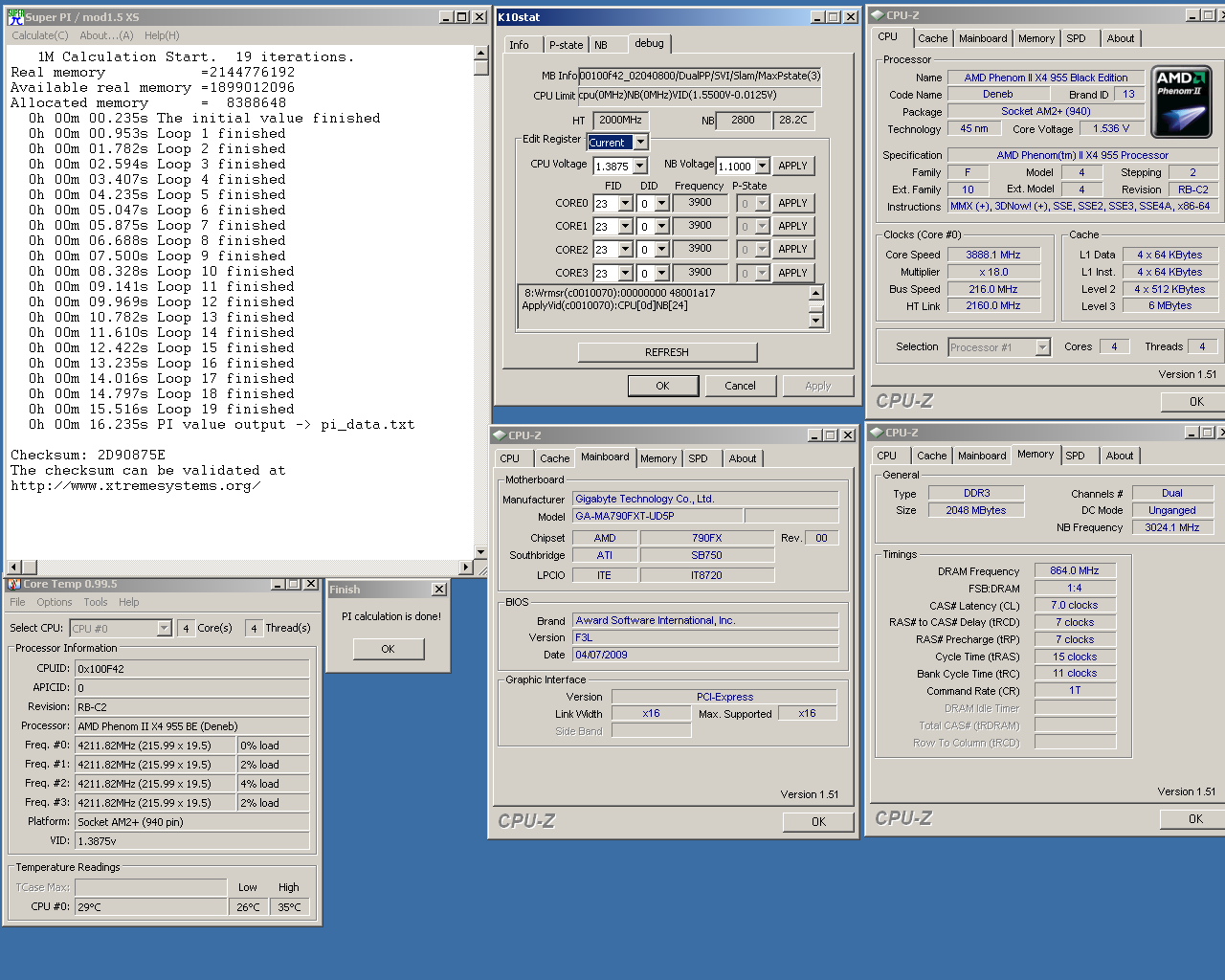Click the CORE0 Frequency field showing 3900
Viewport: 1225px width, 980px height.
[x=700, y=203]
